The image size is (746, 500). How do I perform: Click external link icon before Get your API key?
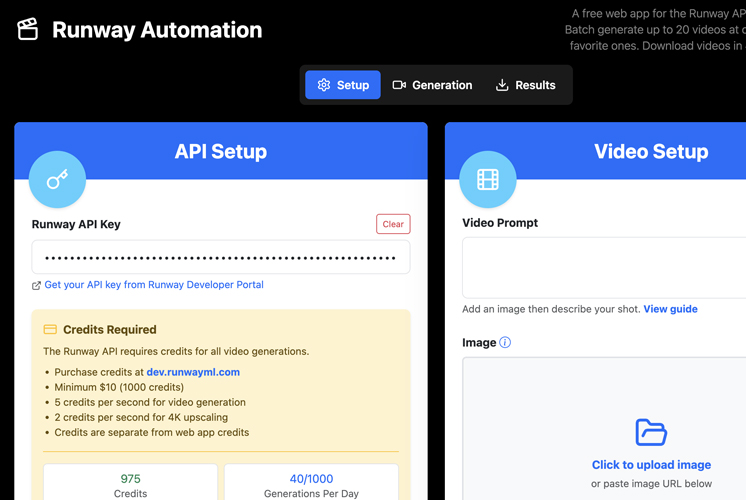37,286
